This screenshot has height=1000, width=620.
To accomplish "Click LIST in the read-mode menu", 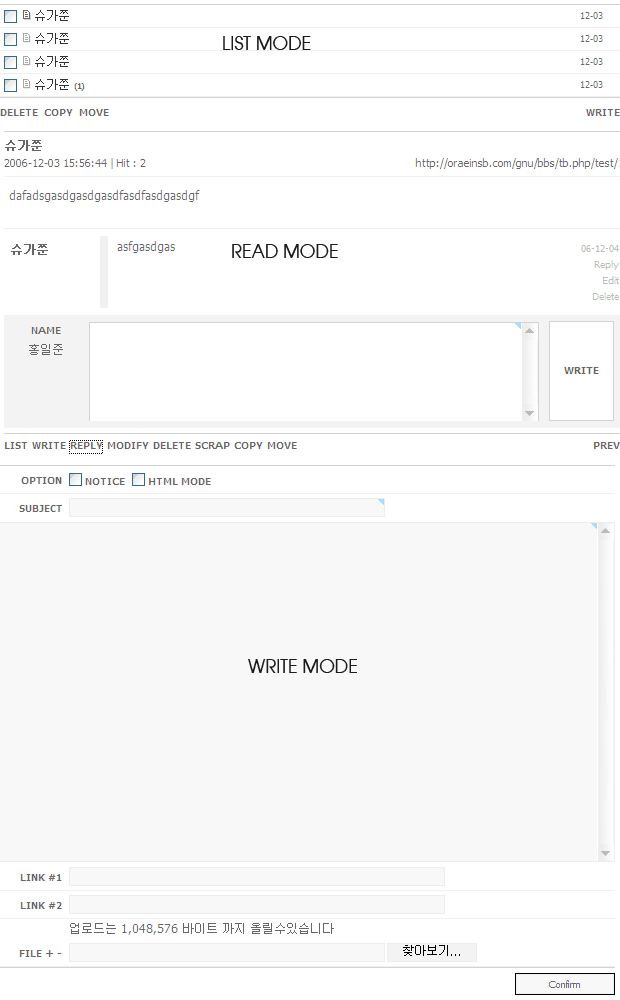I will click(15, 446).
